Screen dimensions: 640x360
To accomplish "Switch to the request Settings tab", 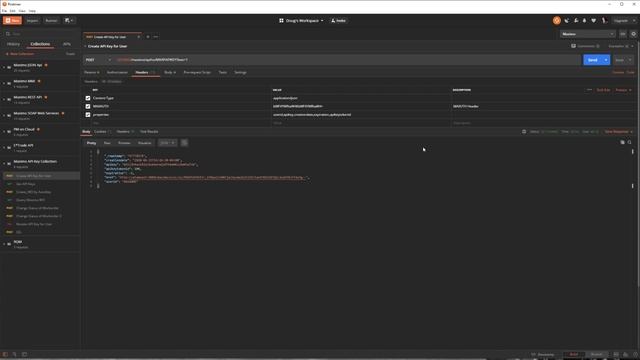I will 240,73.
